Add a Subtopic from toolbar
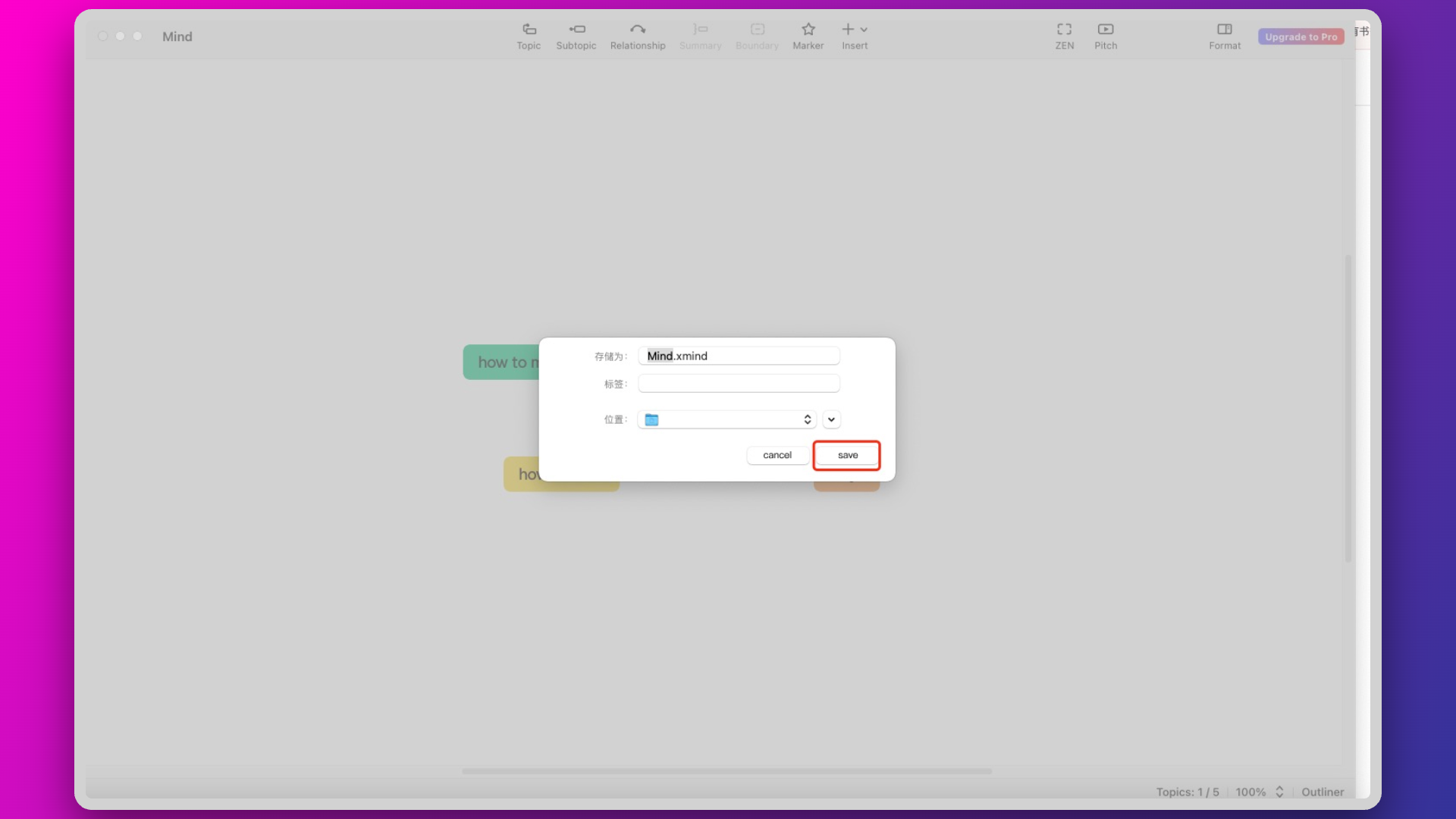Screen dimensions: 1456x819 coord(576,36)
